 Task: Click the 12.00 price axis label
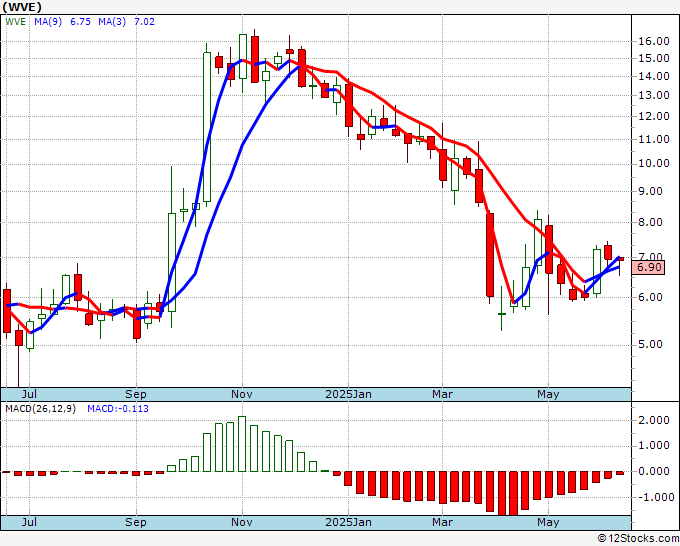(x=654, y=116)
